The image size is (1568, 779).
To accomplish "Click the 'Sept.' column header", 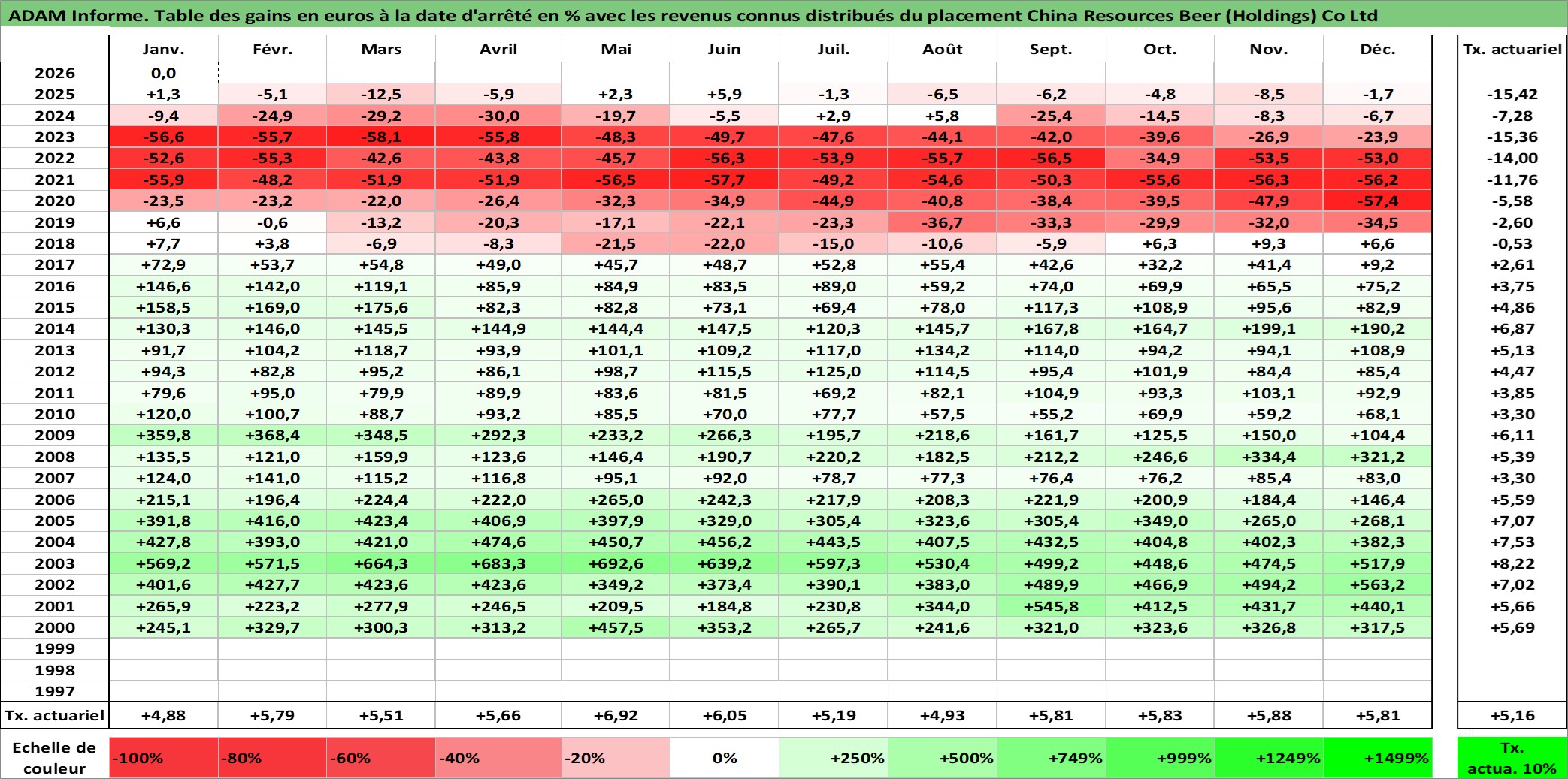I will tap(1051, 49).
